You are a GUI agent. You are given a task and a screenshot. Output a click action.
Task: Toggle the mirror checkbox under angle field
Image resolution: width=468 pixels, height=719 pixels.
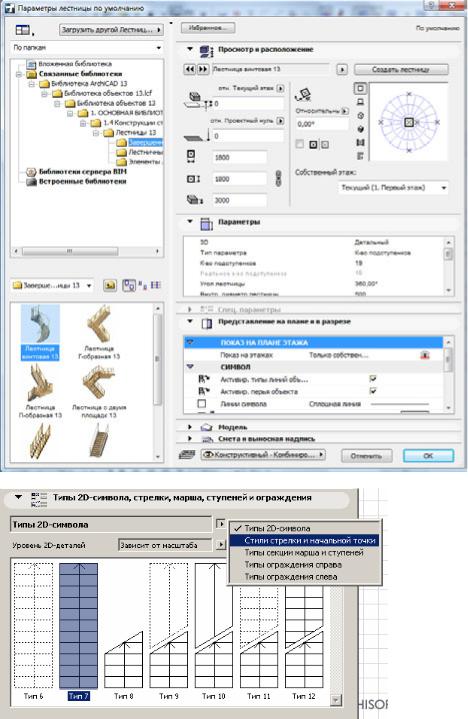pyautogui.click(x=300, y=144)
